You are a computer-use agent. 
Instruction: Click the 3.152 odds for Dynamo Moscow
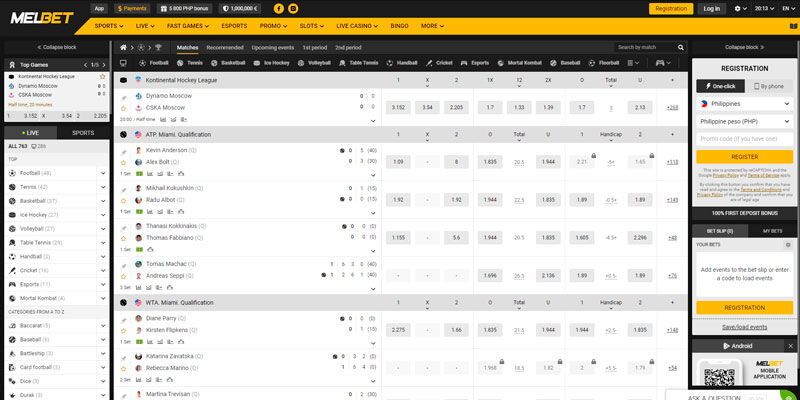click(398, 108)
